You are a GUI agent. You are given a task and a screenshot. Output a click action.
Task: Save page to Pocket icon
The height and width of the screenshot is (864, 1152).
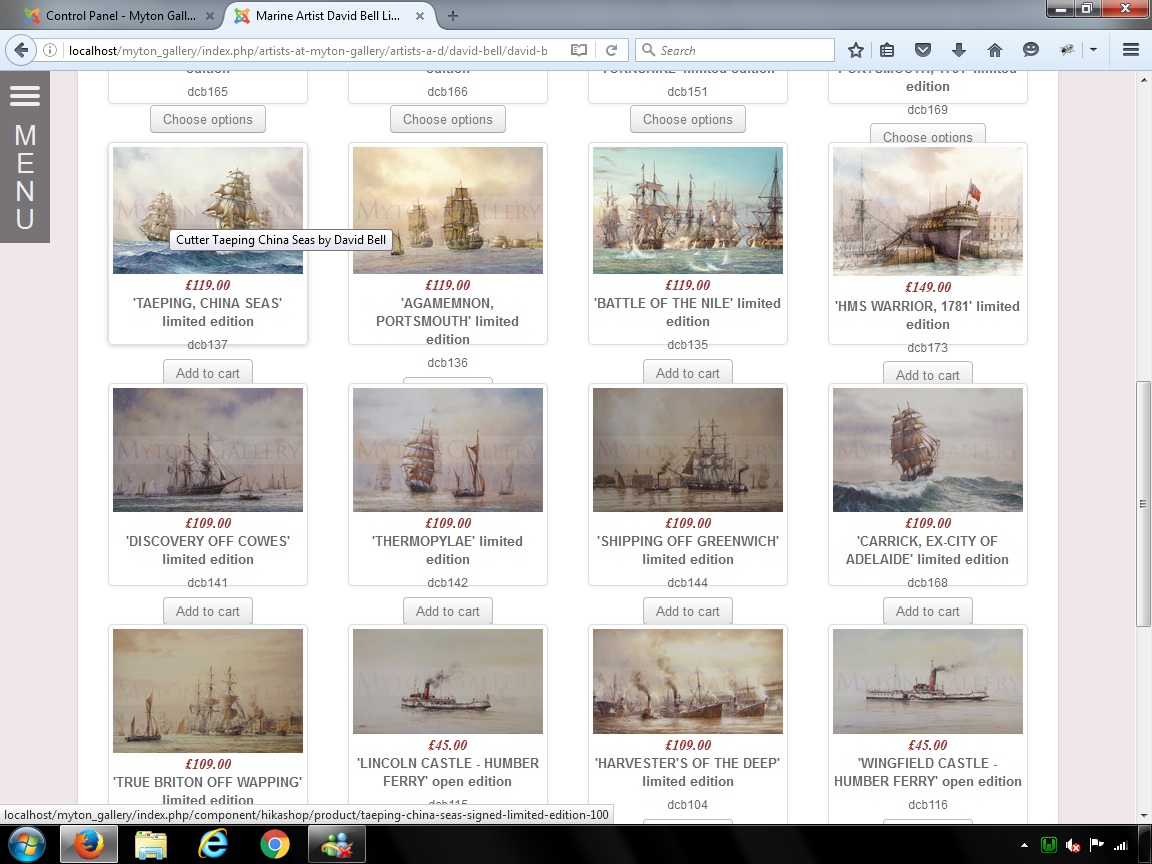(x=923, y=50)
